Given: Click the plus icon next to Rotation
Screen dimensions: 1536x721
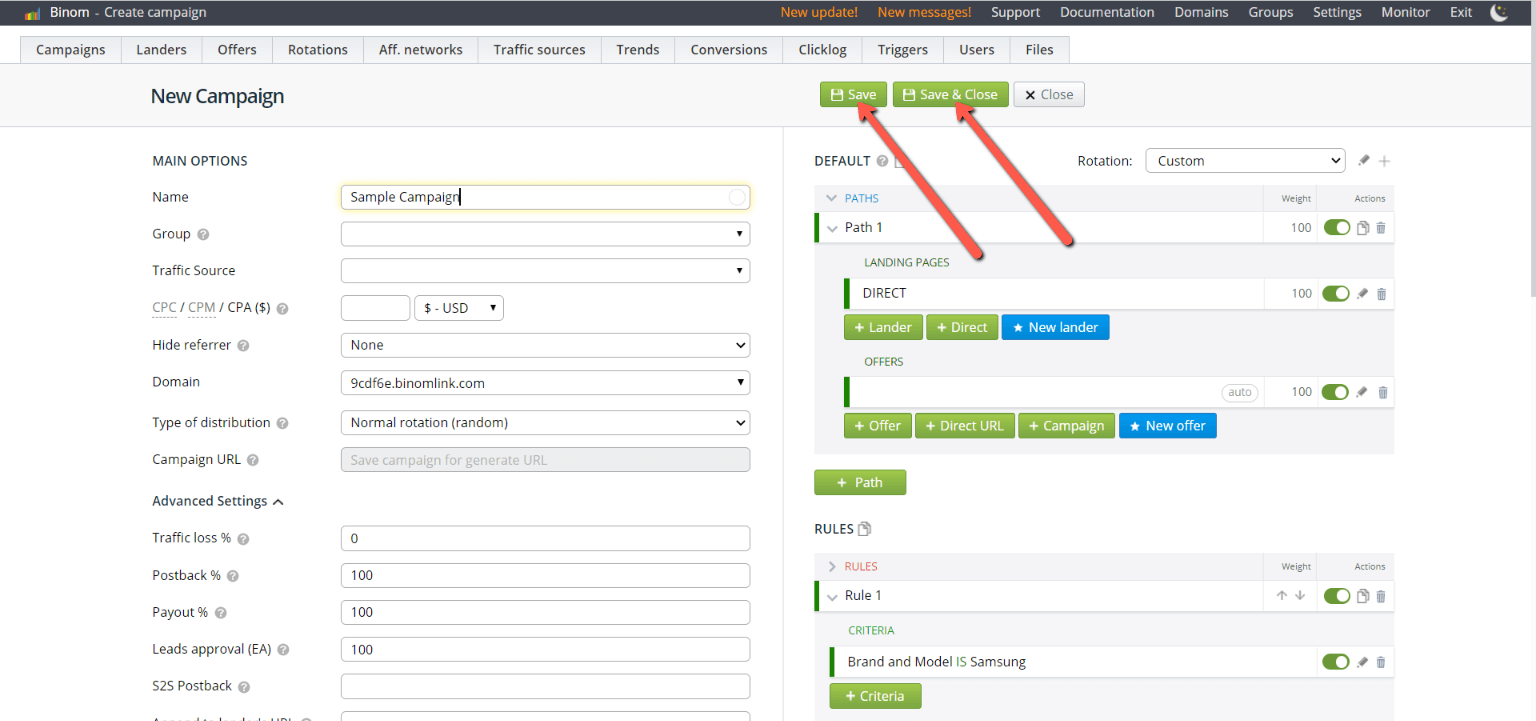Looking at the screenshot, I should point(1385,161).
